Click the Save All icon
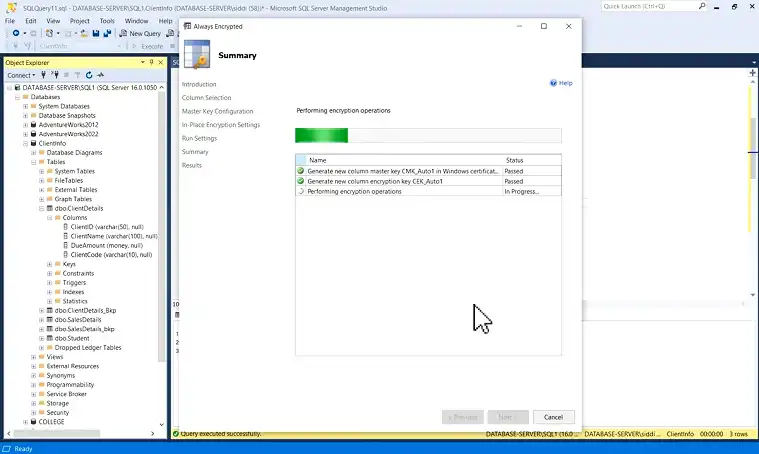759x454 pixels. (x=107, y=33)
